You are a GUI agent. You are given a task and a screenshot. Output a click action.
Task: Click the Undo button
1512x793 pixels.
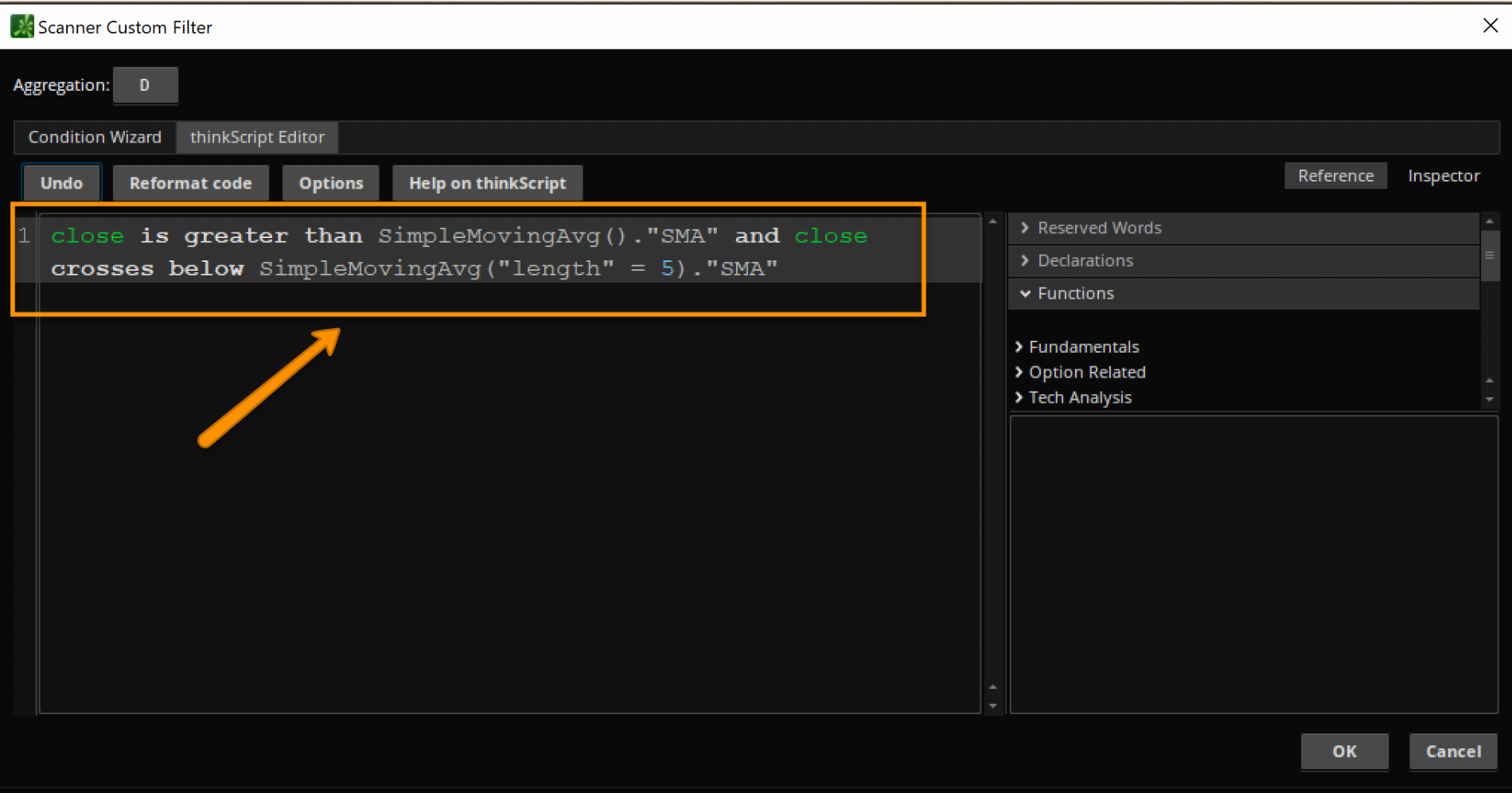(x=61, y=183)
